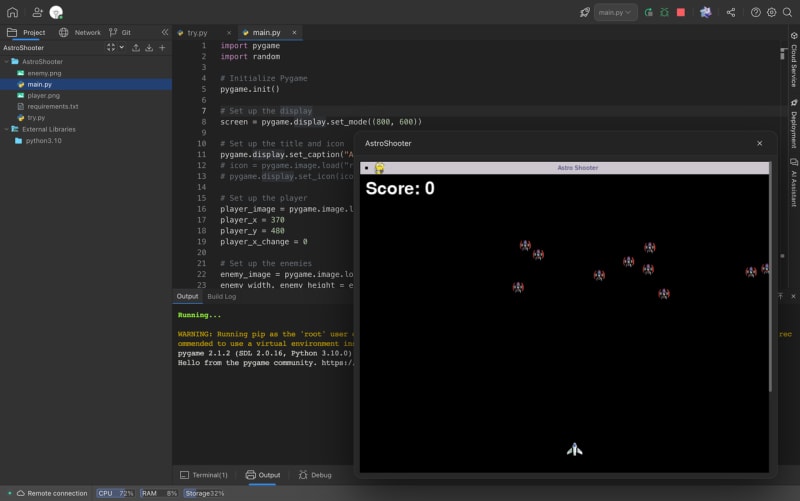Click the game window menu icon in title bar
Viewport: 800px width, 501px height.
(x=367, y=168)
